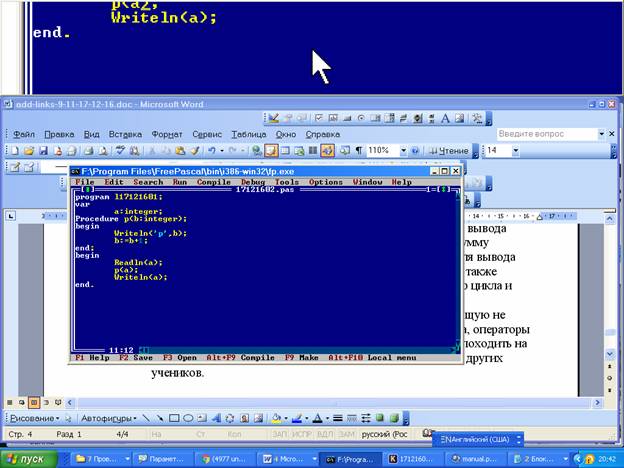
Task: Open the Рисование drawing menu
Action: pyautogui.click(x=34, y=418)
